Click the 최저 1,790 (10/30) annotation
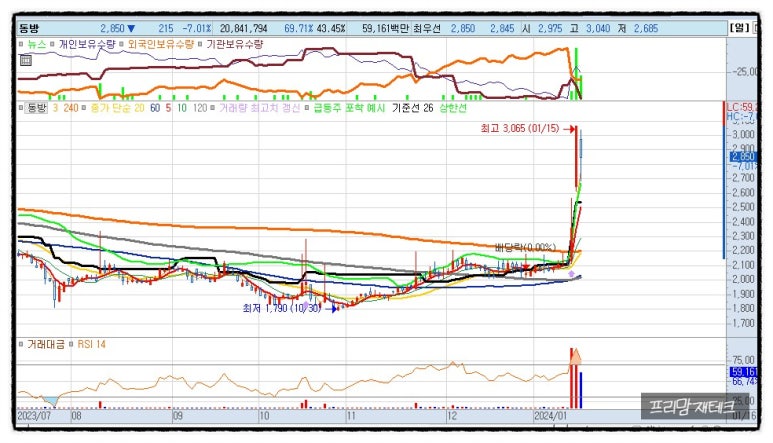 pos(282,308)
